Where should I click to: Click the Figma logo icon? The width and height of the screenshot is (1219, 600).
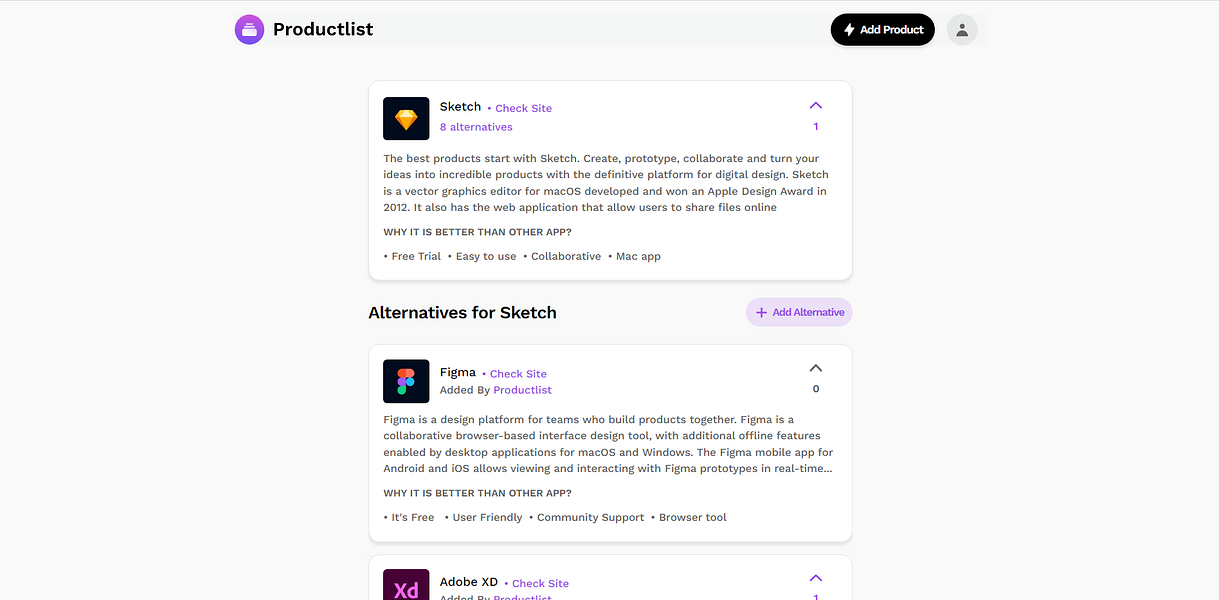[405, 381]
